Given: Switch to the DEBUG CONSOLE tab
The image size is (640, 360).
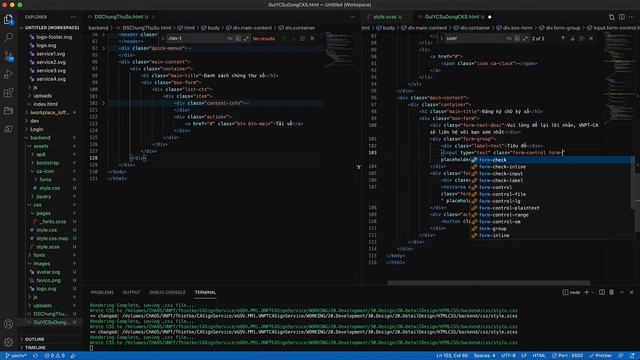Looking at the screenshot, I should point(167,292).
